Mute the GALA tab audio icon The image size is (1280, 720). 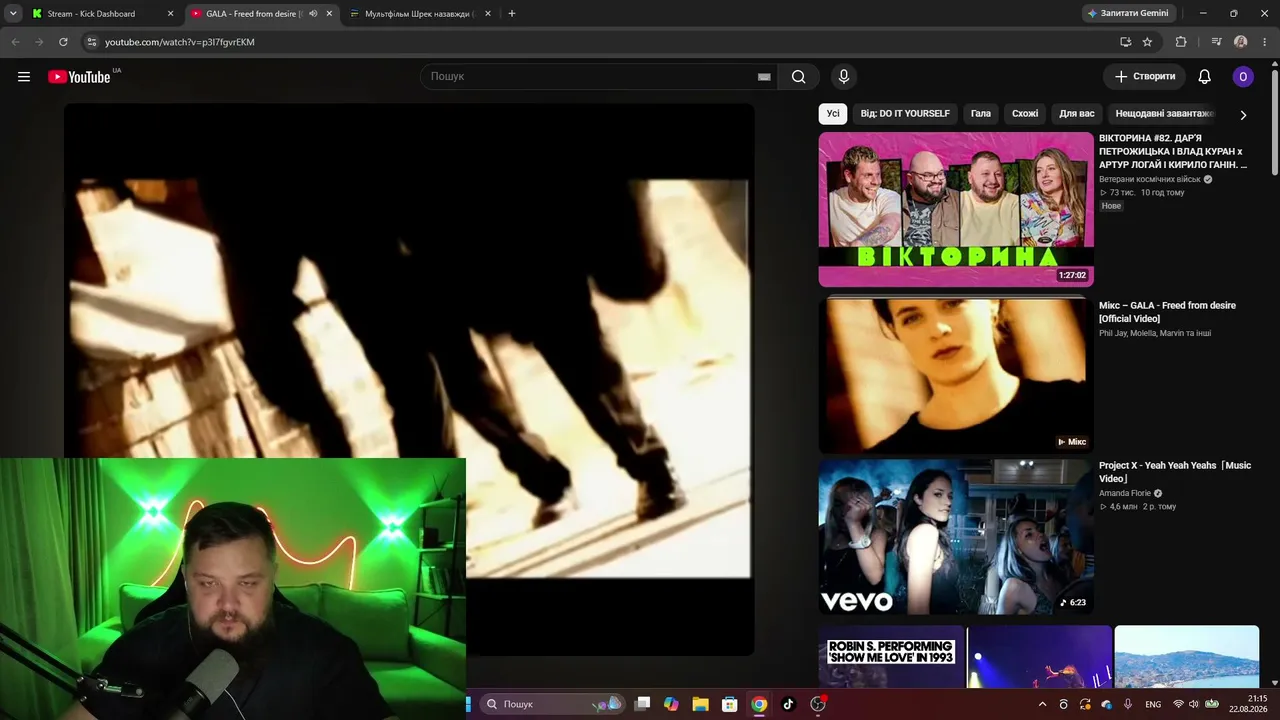point(313,14)
